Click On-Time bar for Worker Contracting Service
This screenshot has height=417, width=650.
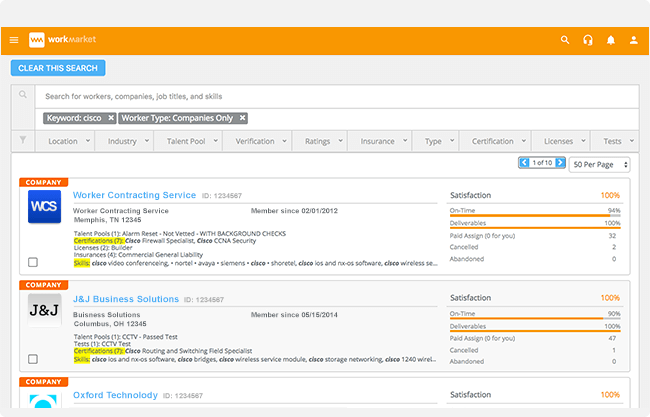(535, 216)
